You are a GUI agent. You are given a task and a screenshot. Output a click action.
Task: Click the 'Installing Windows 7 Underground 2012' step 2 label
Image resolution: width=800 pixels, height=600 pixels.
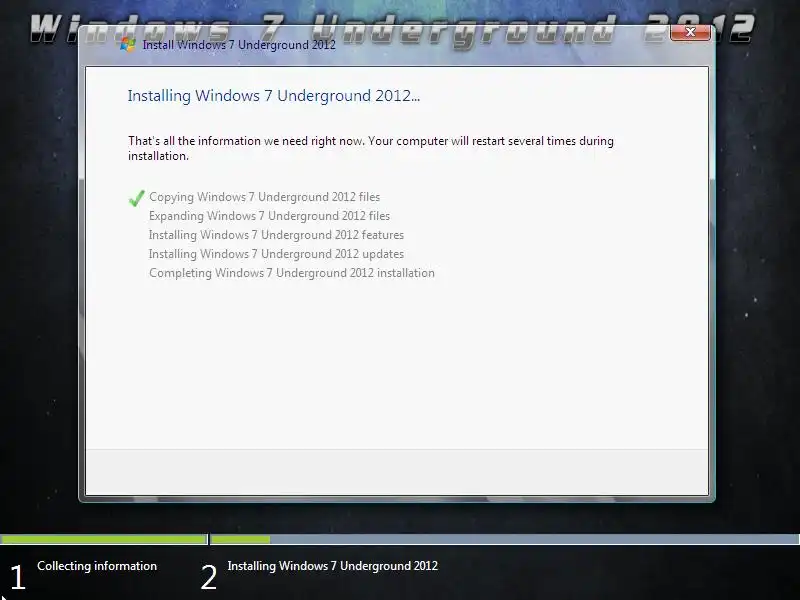coord(333,566)
